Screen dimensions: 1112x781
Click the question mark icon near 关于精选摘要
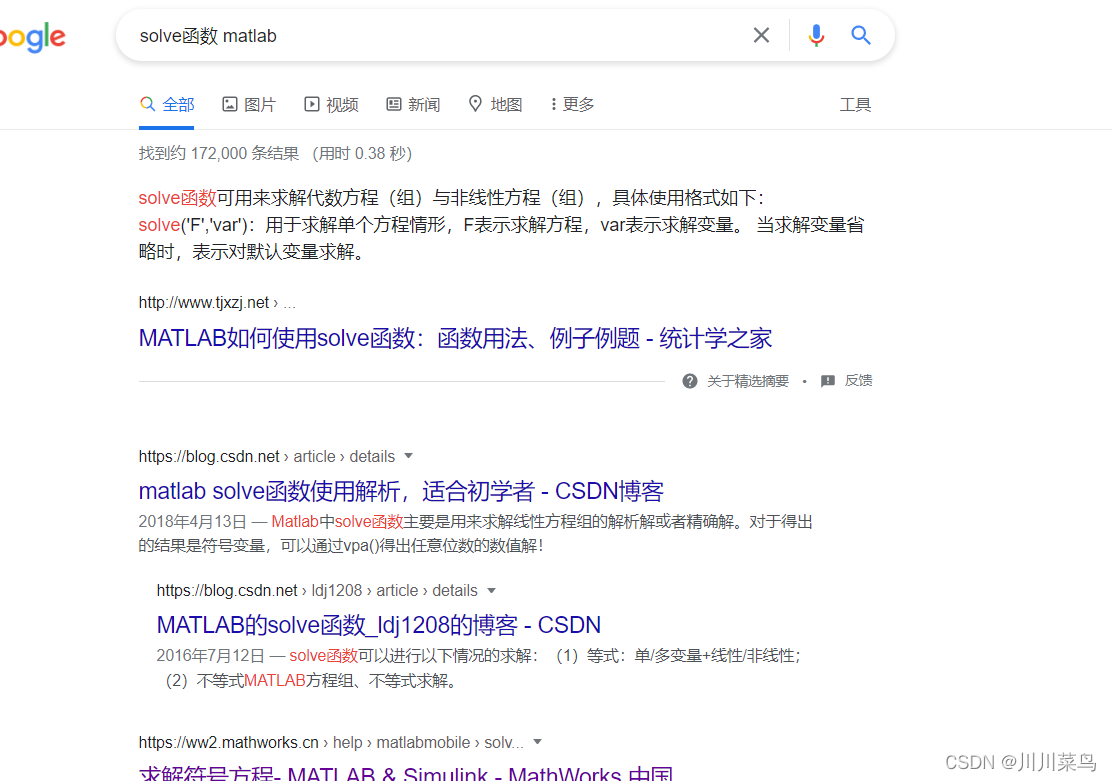coord(689,380)
